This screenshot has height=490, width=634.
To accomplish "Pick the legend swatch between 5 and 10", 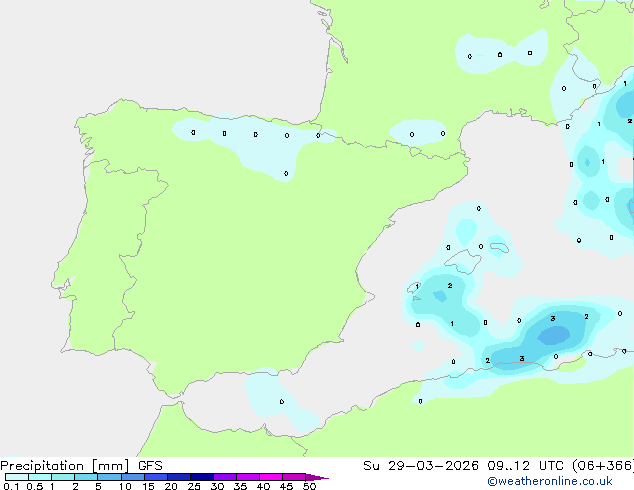I will tap(109, 477).
